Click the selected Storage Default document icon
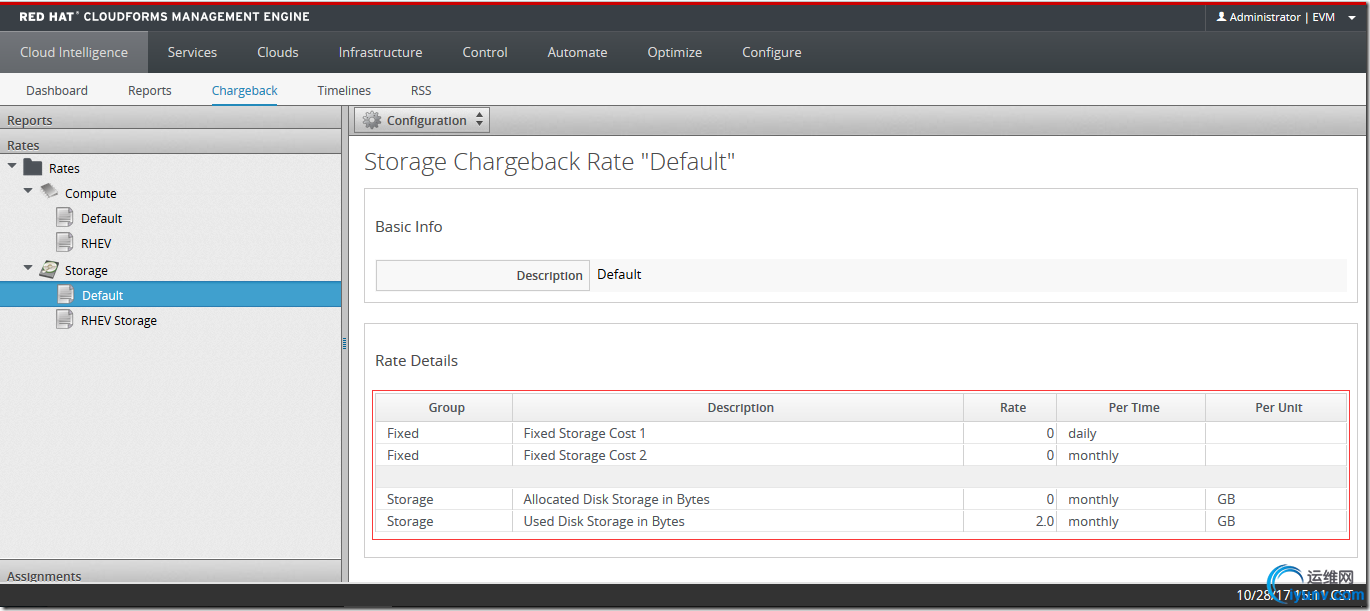Image resolution: width=1370 pixels, height=611 pixels. click(x=65, y=294)
